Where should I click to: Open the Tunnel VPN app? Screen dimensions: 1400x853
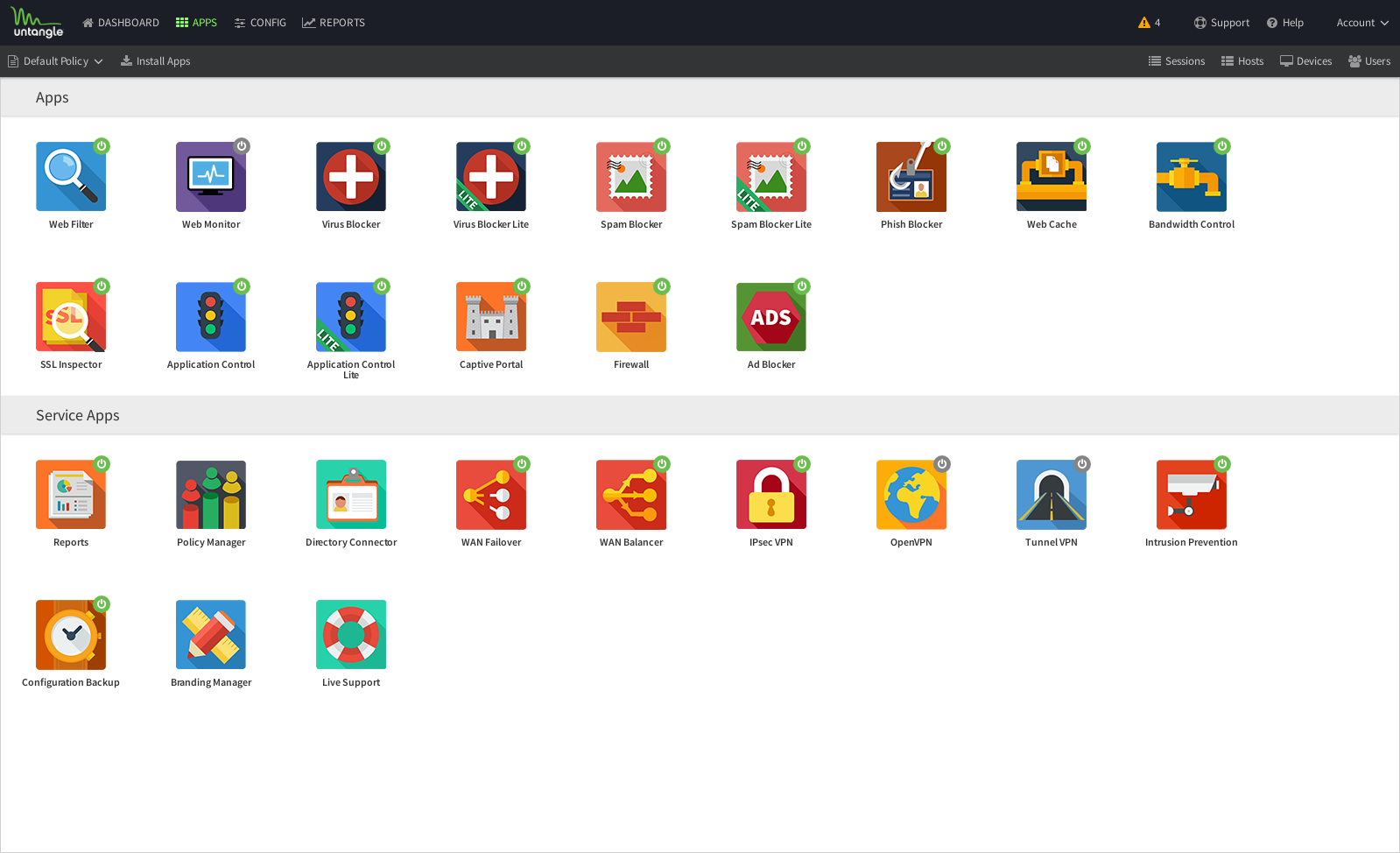[x=1052, y=495]
